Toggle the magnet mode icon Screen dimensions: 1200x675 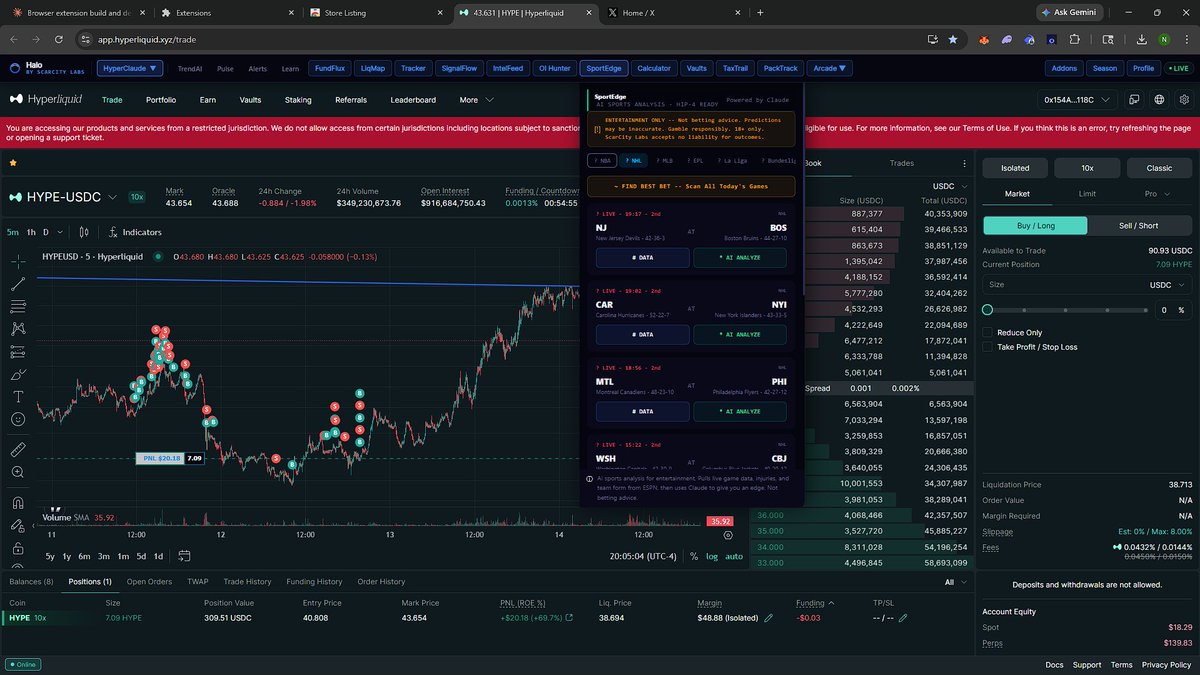click(18, 502)
